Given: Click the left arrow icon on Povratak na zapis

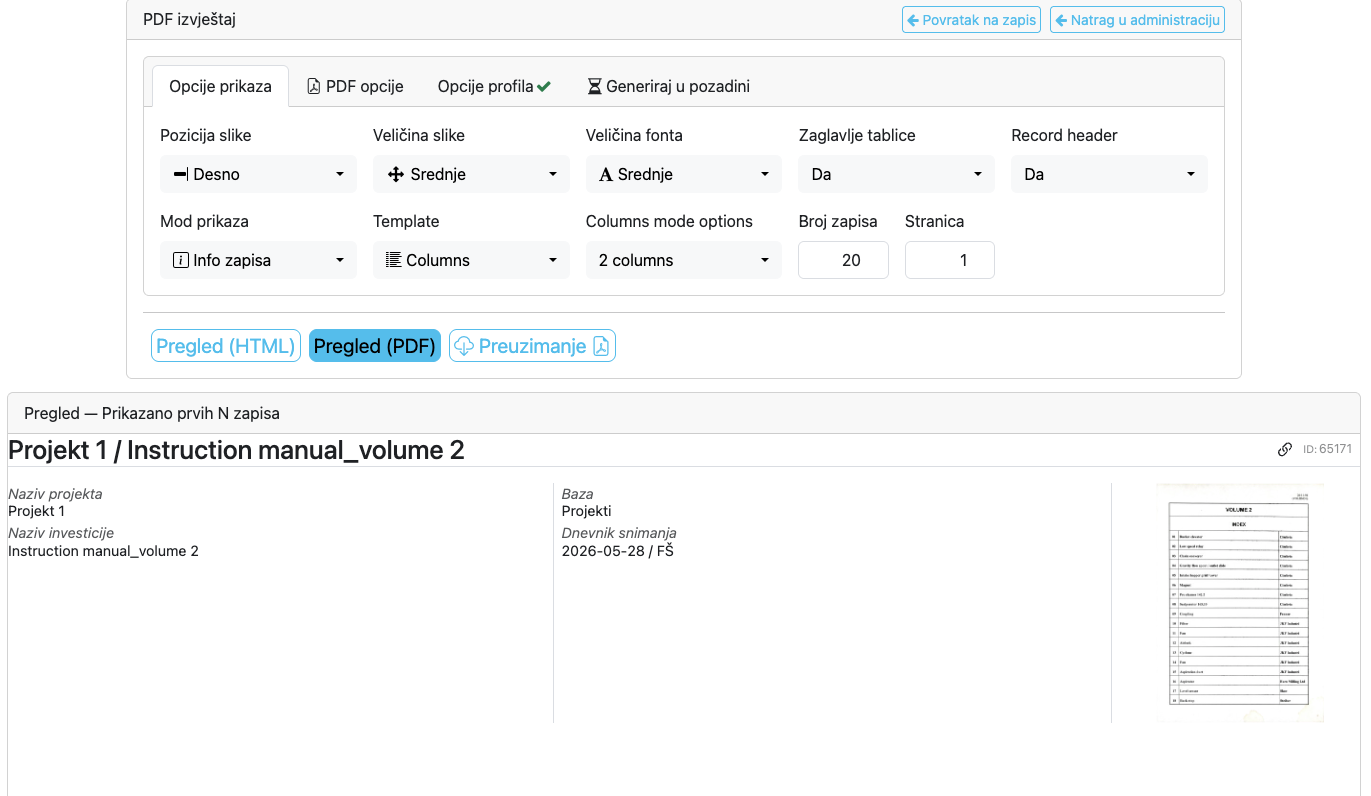Looking at the screenshot, I should point(912,20).
